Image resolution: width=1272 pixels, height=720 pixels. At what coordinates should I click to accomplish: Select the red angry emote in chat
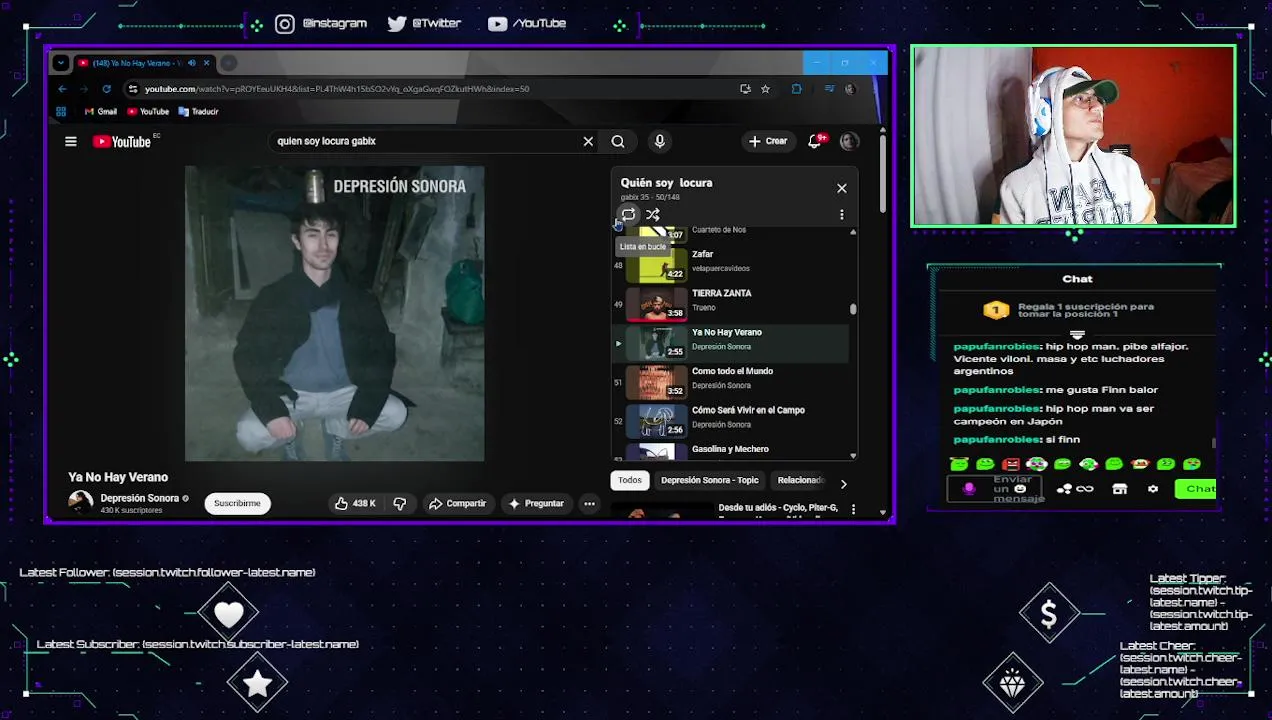point(1011,464)
